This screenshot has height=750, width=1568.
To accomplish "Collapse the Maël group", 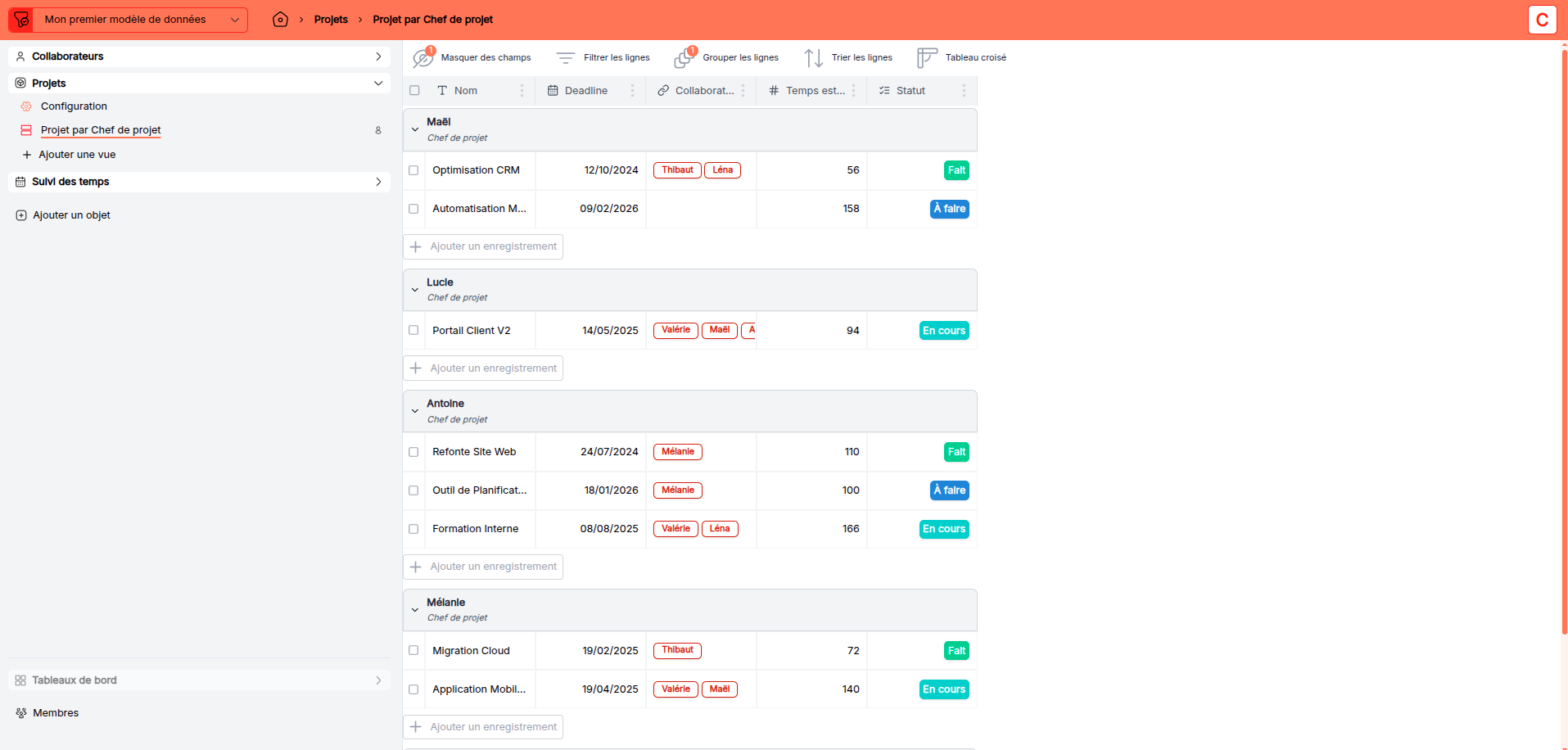I will [x=415, y=129].
